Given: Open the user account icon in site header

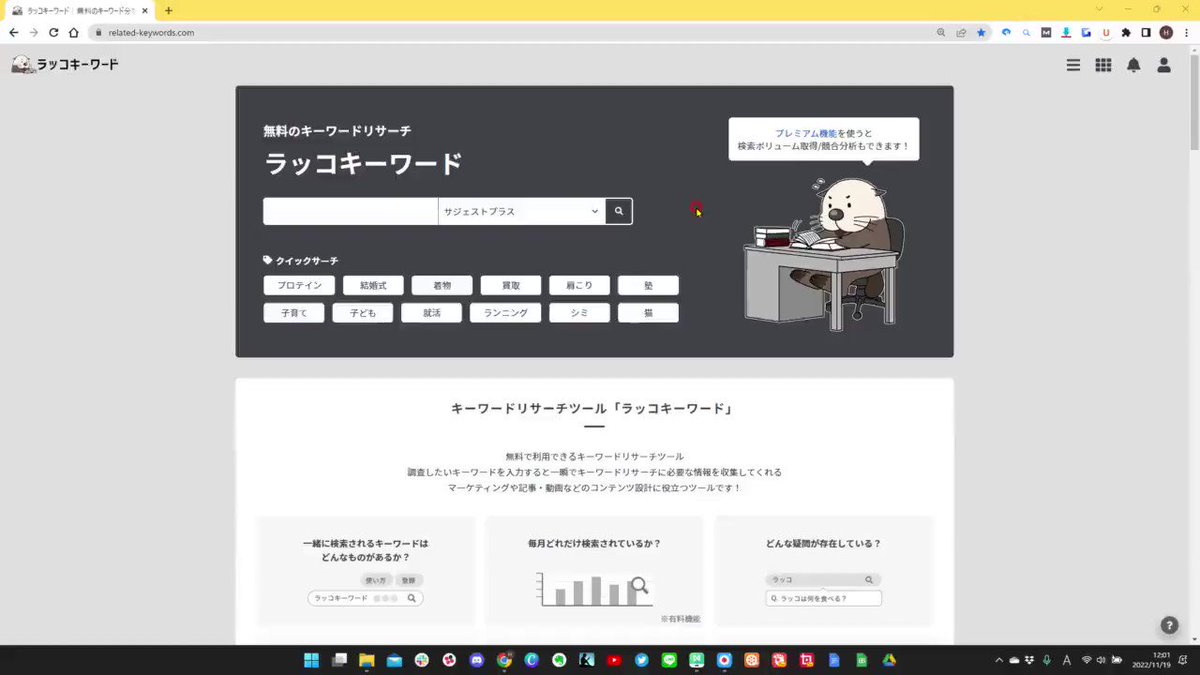Looking at the screenshot, I should point(1164,65).
